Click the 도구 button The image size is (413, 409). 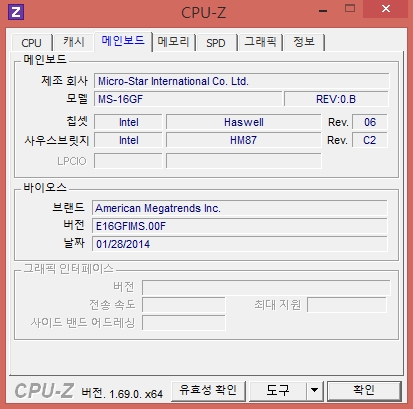278,390
